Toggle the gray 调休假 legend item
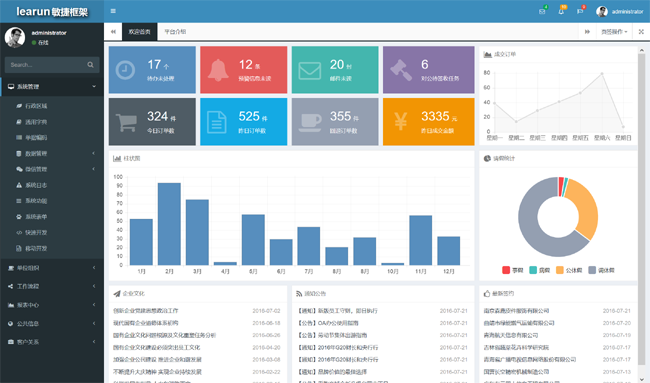The height and width of the screenshot is (383, 650). pos(601,270)
